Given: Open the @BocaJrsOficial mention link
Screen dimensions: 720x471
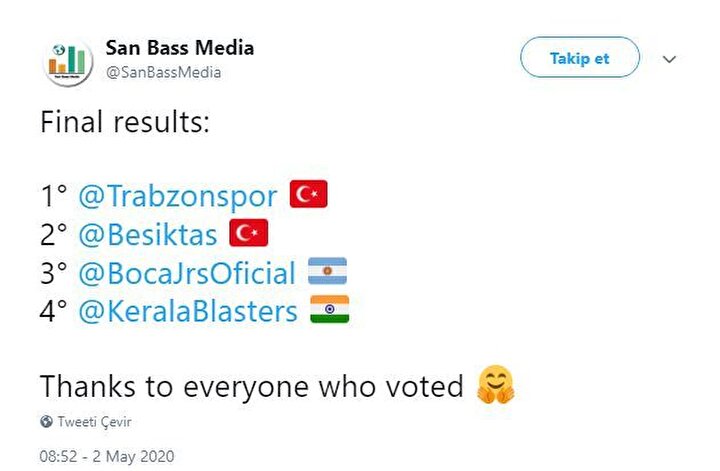Looking at the screenshot, I should tap(187, 273).
